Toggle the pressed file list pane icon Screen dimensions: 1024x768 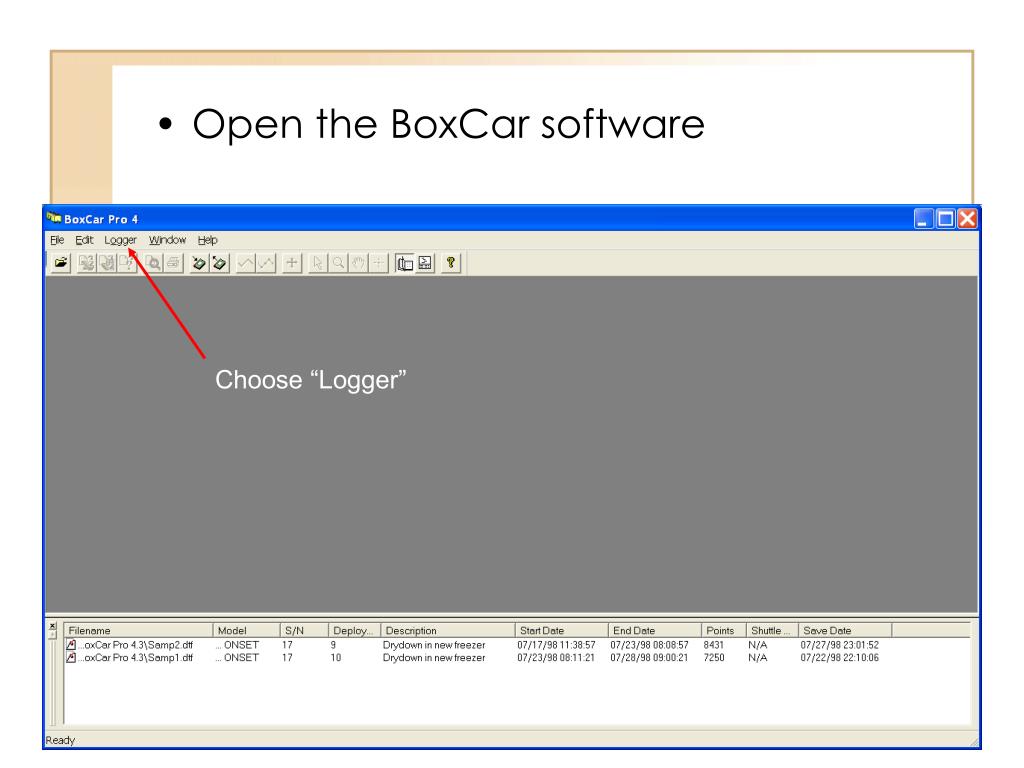click(x=405, y=263)
